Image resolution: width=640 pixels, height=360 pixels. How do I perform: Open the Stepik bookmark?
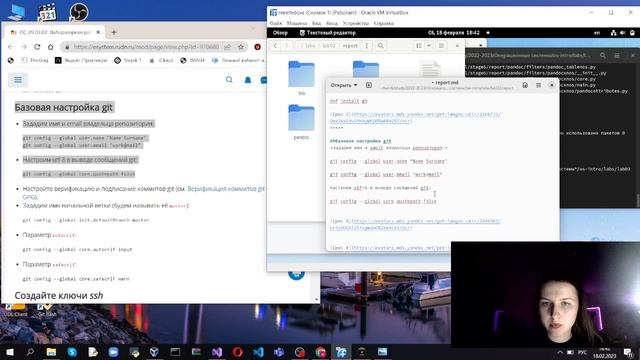tap(128, 60)
